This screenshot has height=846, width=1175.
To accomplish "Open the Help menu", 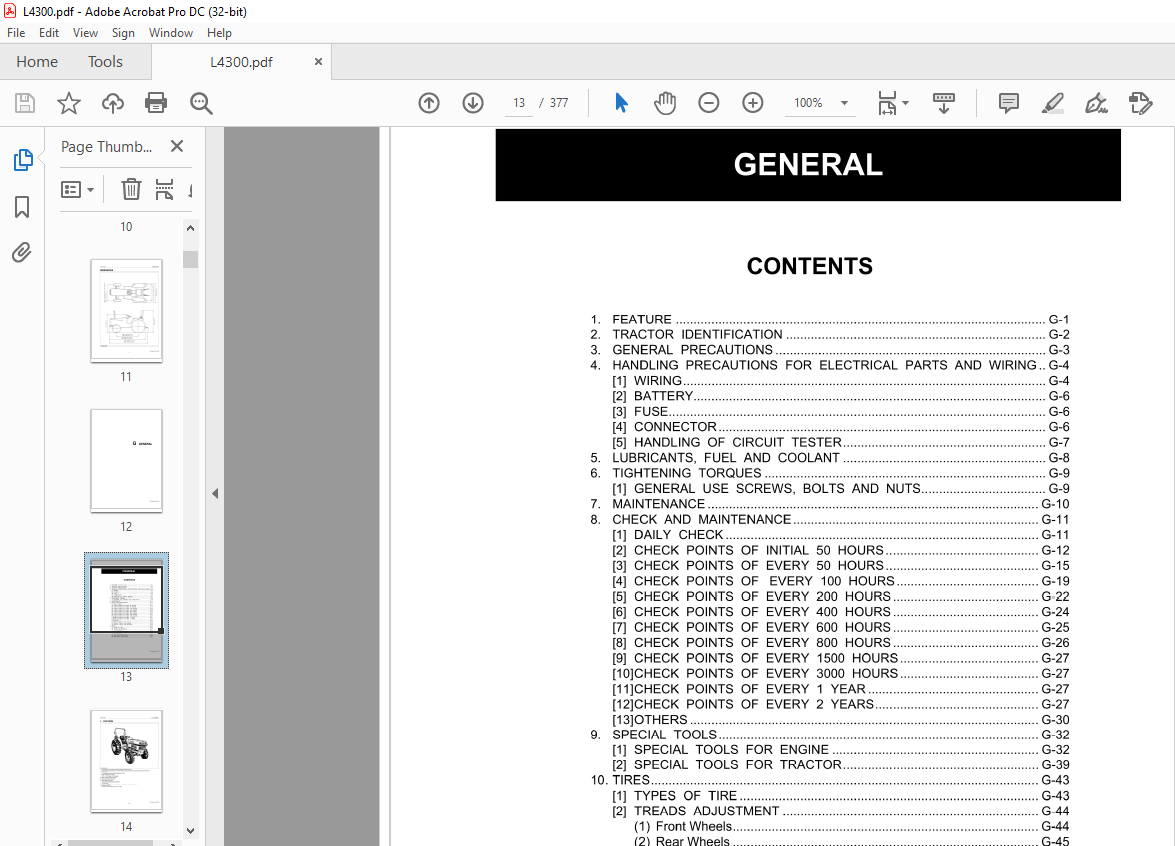I will 219,33.
